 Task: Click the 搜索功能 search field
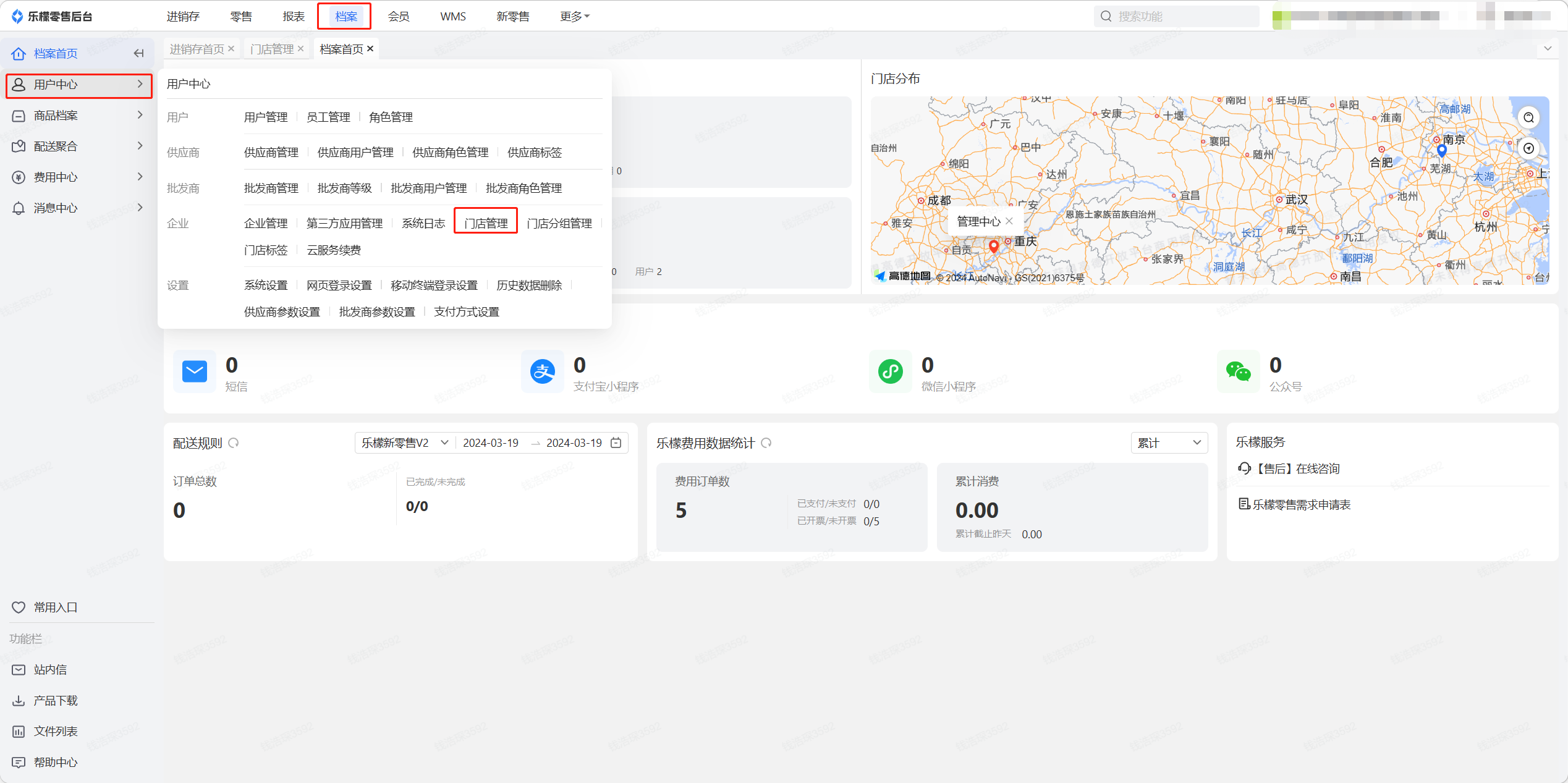1177,16
